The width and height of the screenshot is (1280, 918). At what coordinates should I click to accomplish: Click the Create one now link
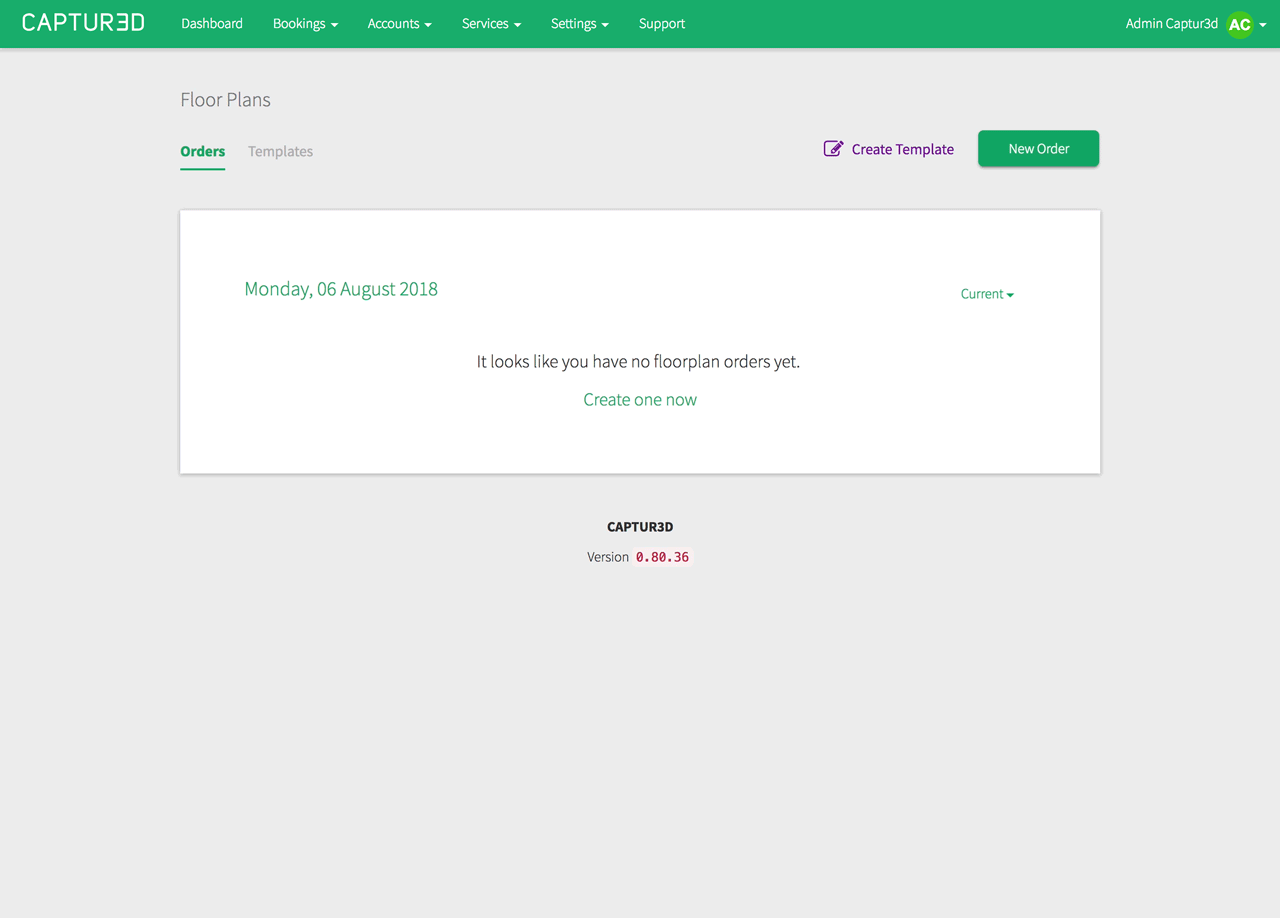640,399
